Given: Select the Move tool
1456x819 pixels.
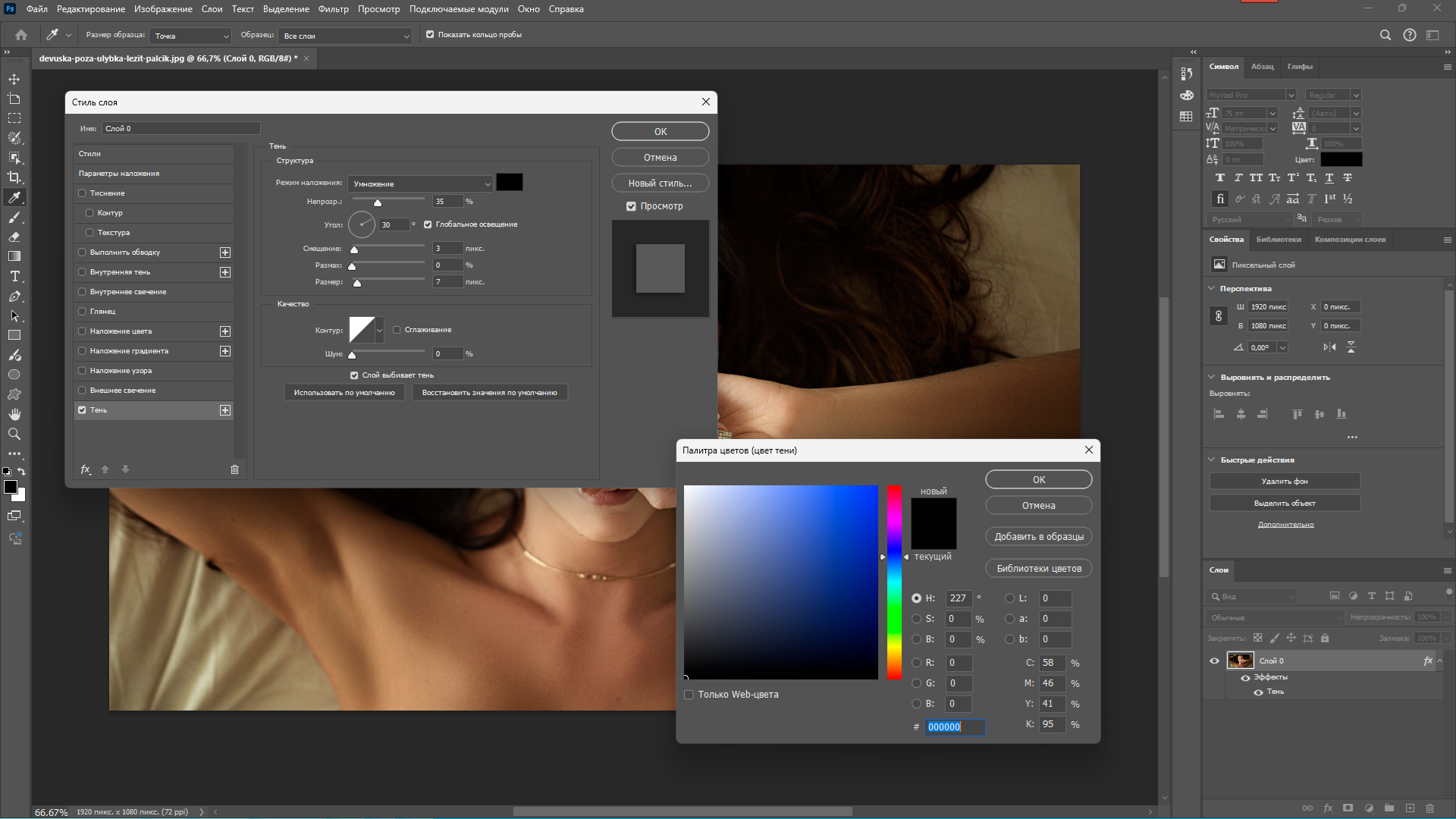Looking at the screenshot, I should click(x=14, y=79).
